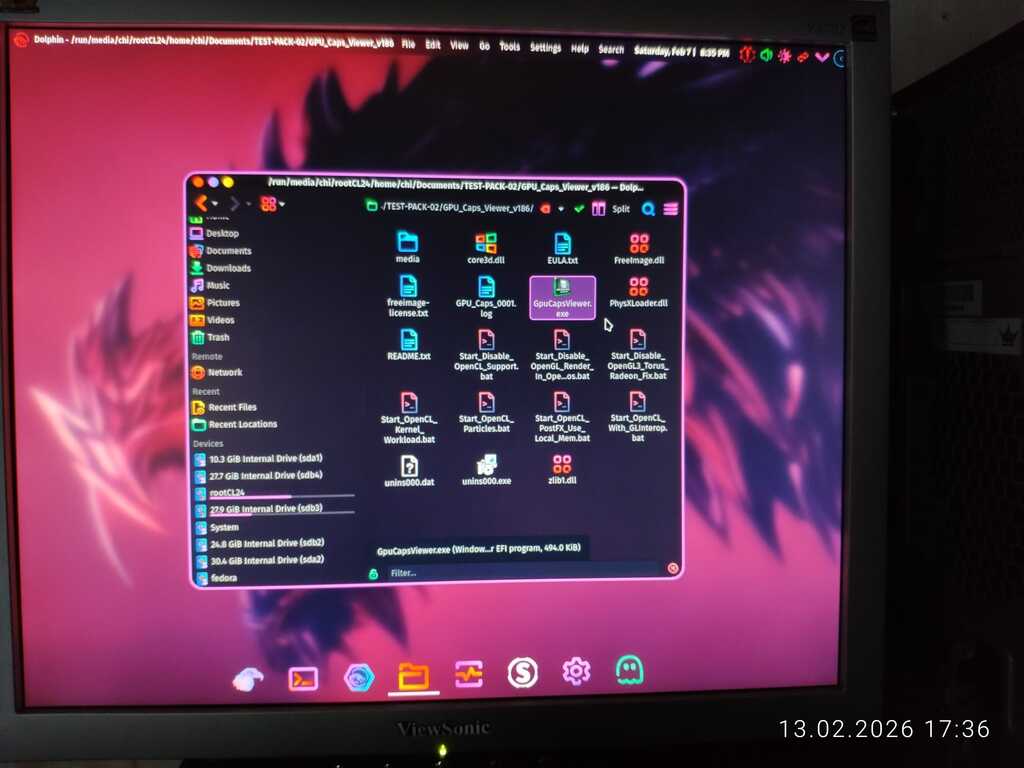1024x768 pixels.
Task: Click the green checkmark in toolbar
Action: [579, 209]
